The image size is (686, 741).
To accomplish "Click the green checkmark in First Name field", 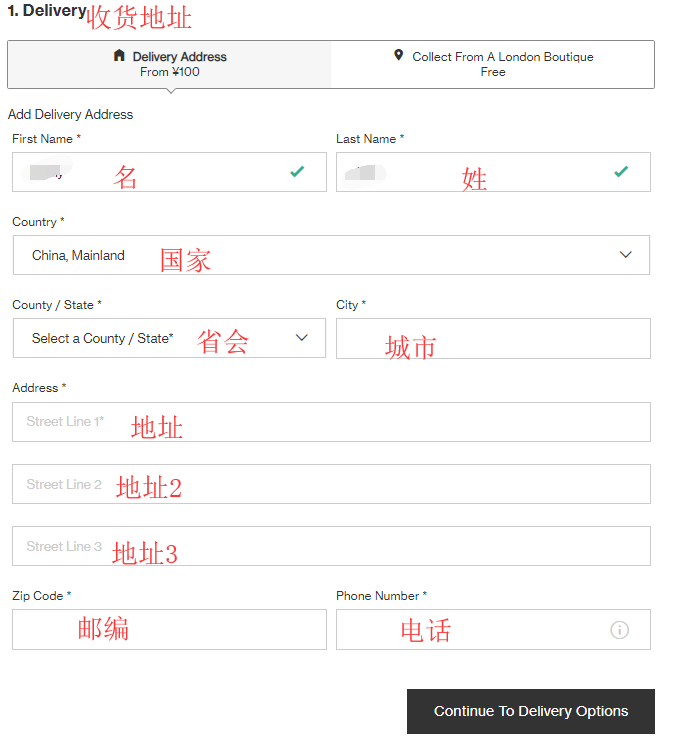I will (297, 172).
